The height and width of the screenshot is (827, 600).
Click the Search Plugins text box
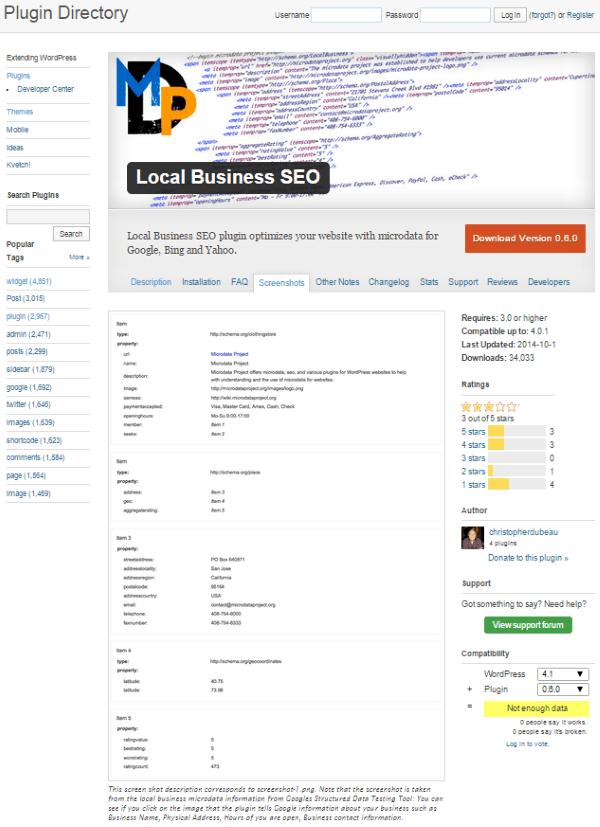(48, 216)
